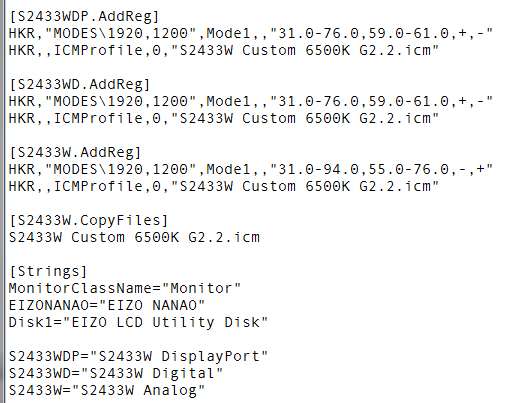Image resolution: width=511 pixels, height=403 pixels.
Task: Click the MODES\1920,1200 line under S2433WD.AddReg
Action: (x=251, y=101)
